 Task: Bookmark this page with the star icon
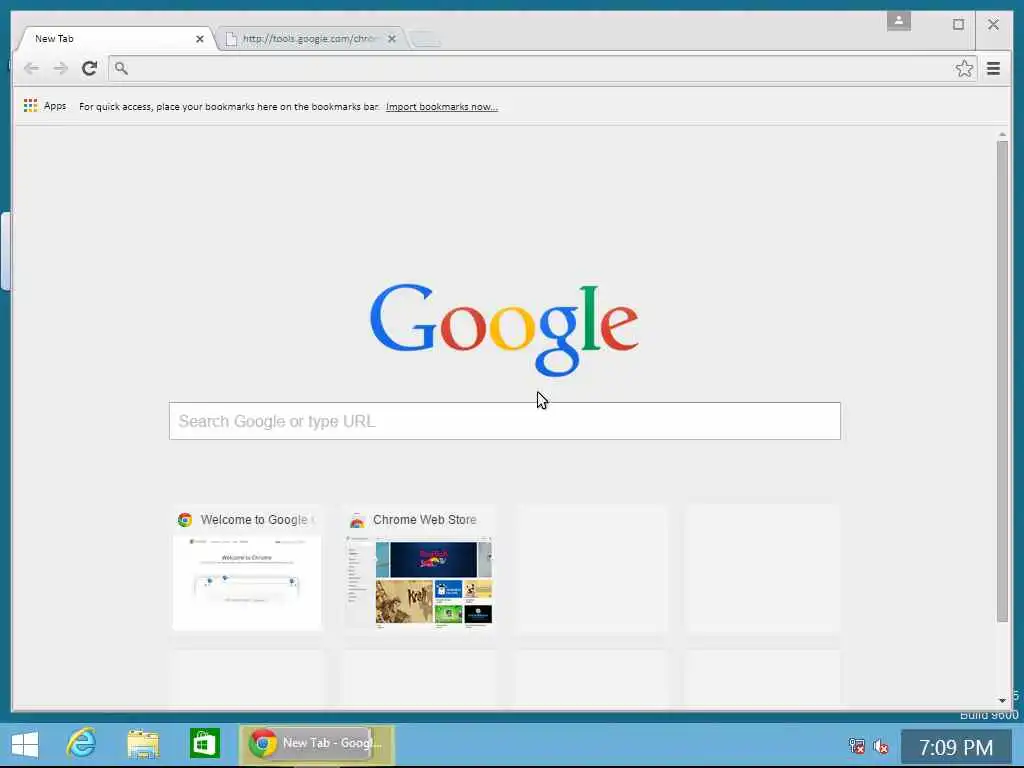tap(964, 69)
